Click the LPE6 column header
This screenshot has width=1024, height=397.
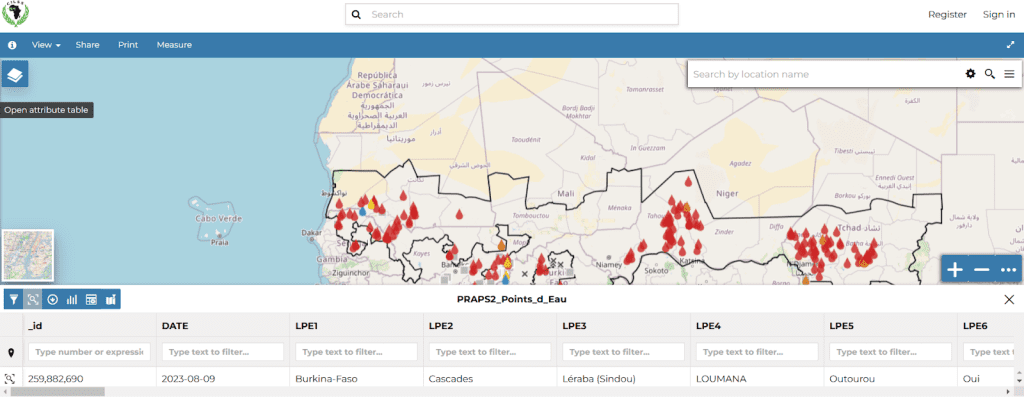tap(986, 325)
